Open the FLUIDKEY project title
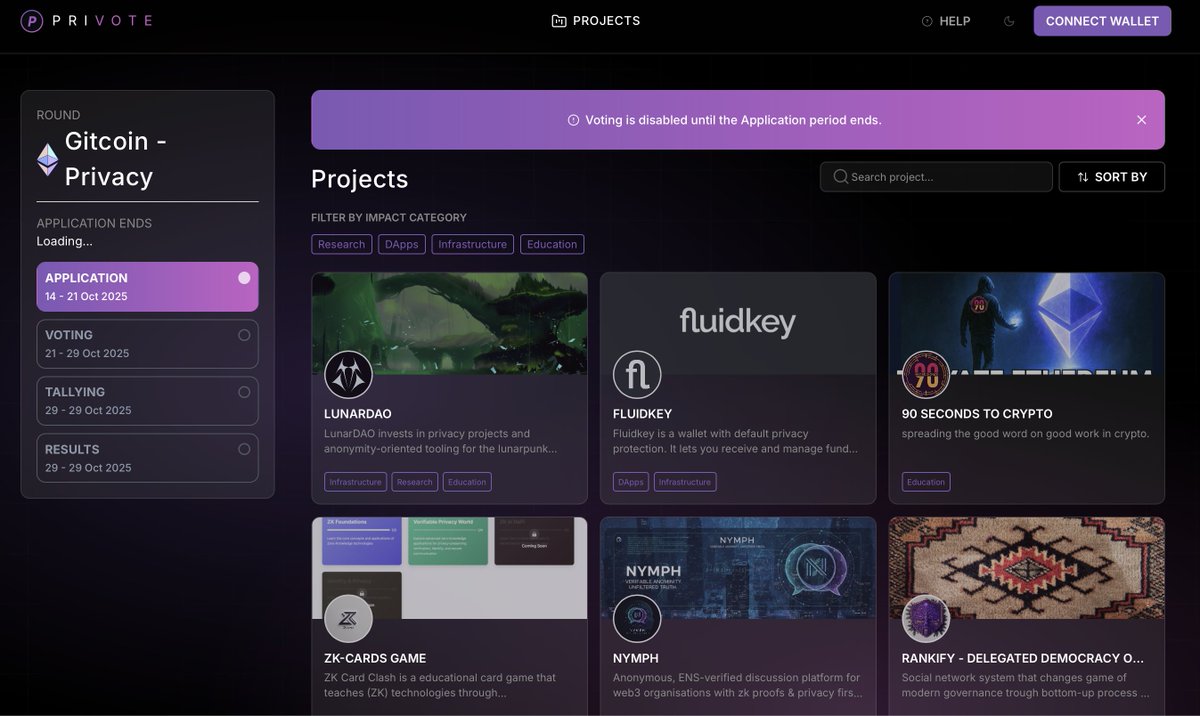Screen dimensions: 1200x716 click(x=642, y=414)
